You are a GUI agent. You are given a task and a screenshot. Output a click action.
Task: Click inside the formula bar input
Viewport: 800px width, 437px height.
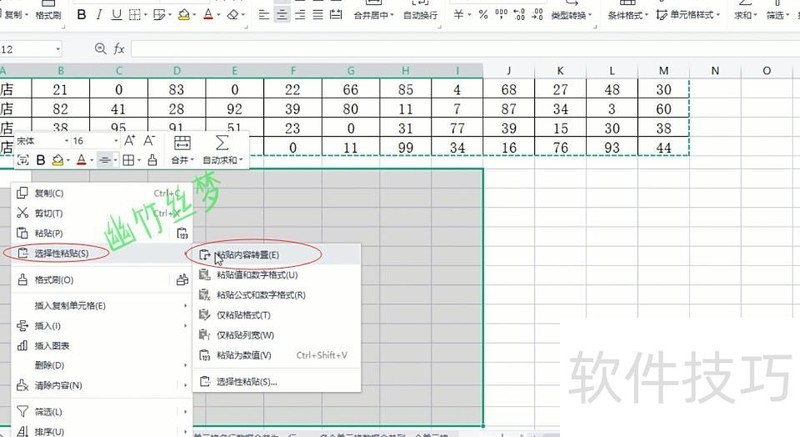[465, 49]
